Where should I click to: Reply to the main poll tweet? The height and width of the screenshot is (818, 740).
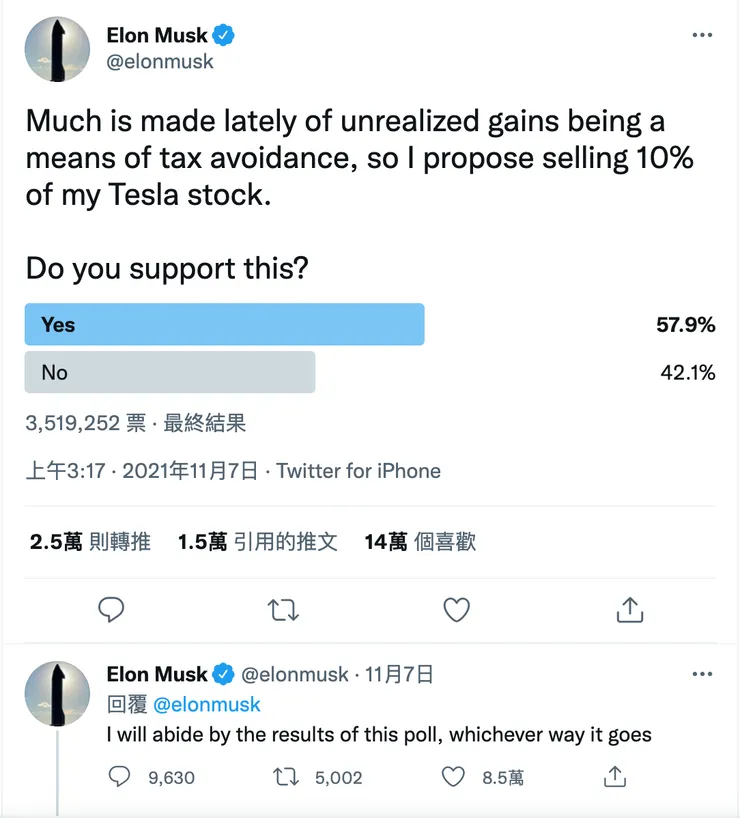112,610
